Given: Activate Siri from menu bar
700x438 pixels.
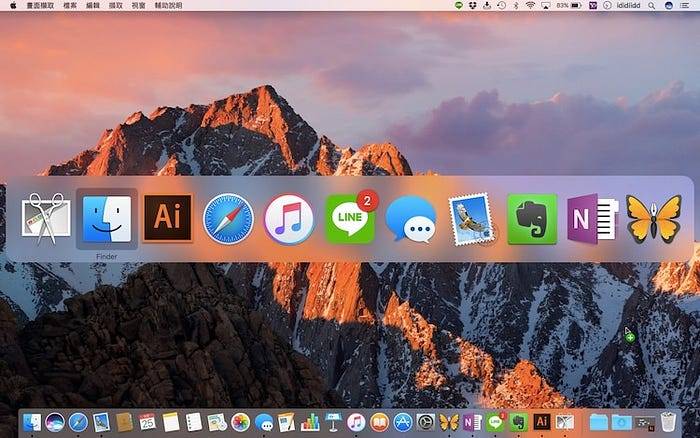Looking at the screenshot, I should (x=669, y=5).
